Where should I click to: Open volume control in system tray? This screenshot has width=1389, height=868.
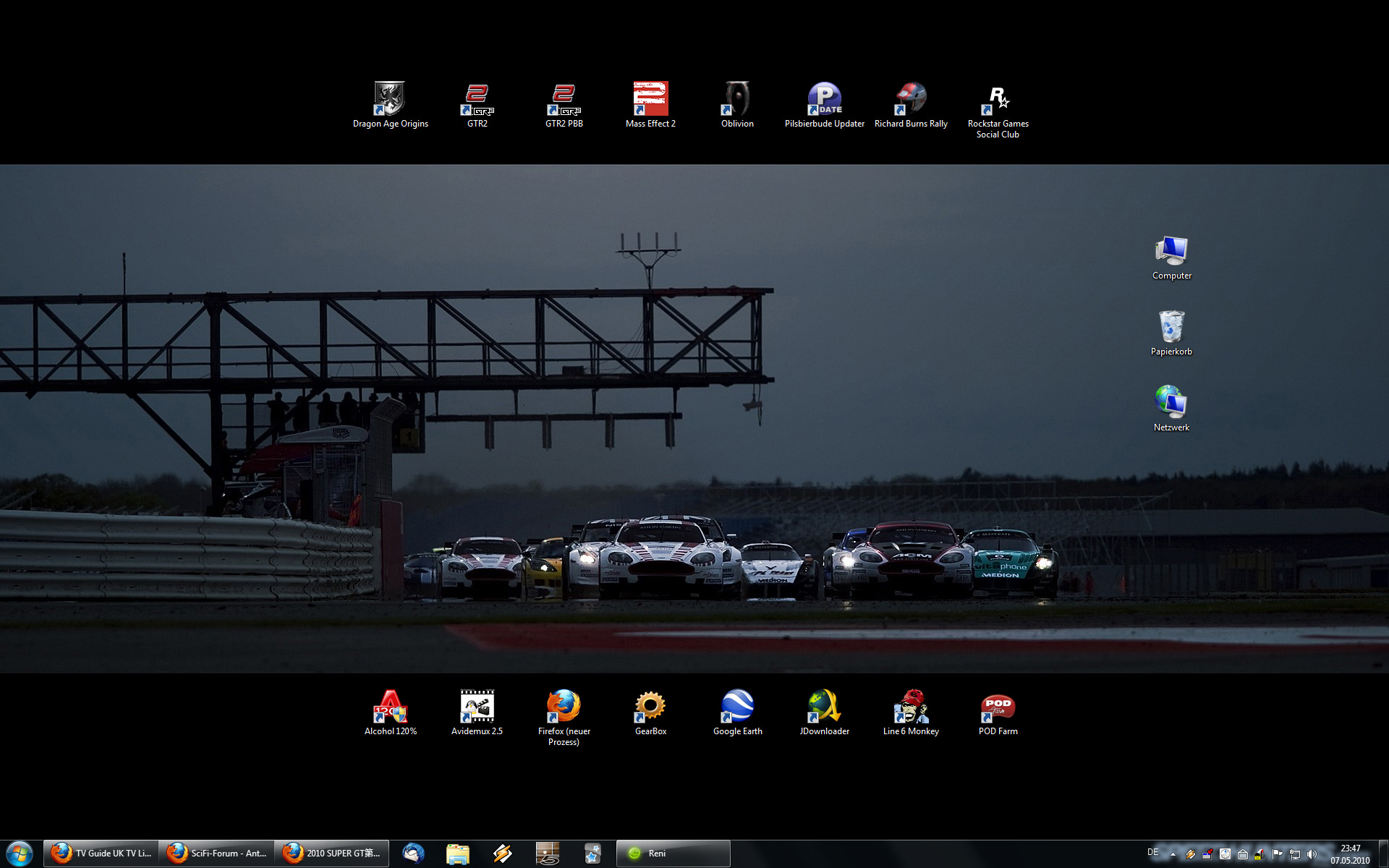pos(1312,854)
